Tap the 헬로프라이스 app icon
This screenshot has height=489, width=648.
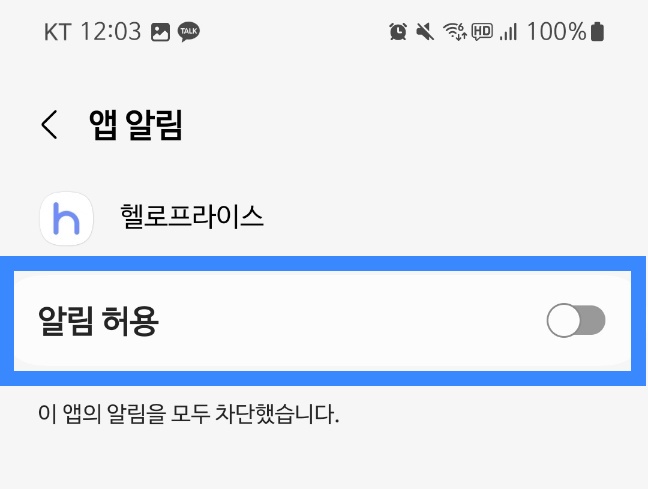pyautogui.click(x=66, y=217)
